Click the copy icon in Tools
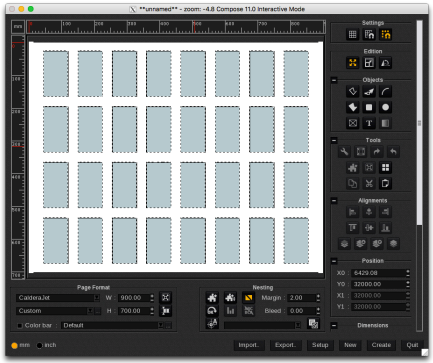The height and width of the screenshot is (363, 433). [x=352, y=184]
